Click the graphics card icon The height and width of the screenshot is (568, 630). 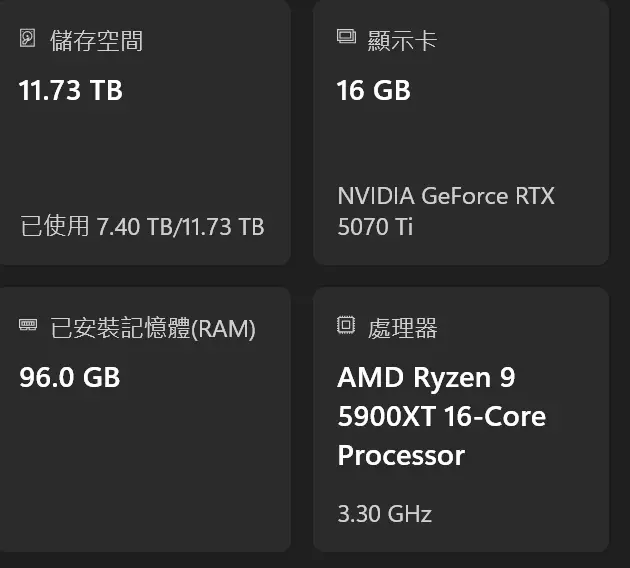coord(346,37)
